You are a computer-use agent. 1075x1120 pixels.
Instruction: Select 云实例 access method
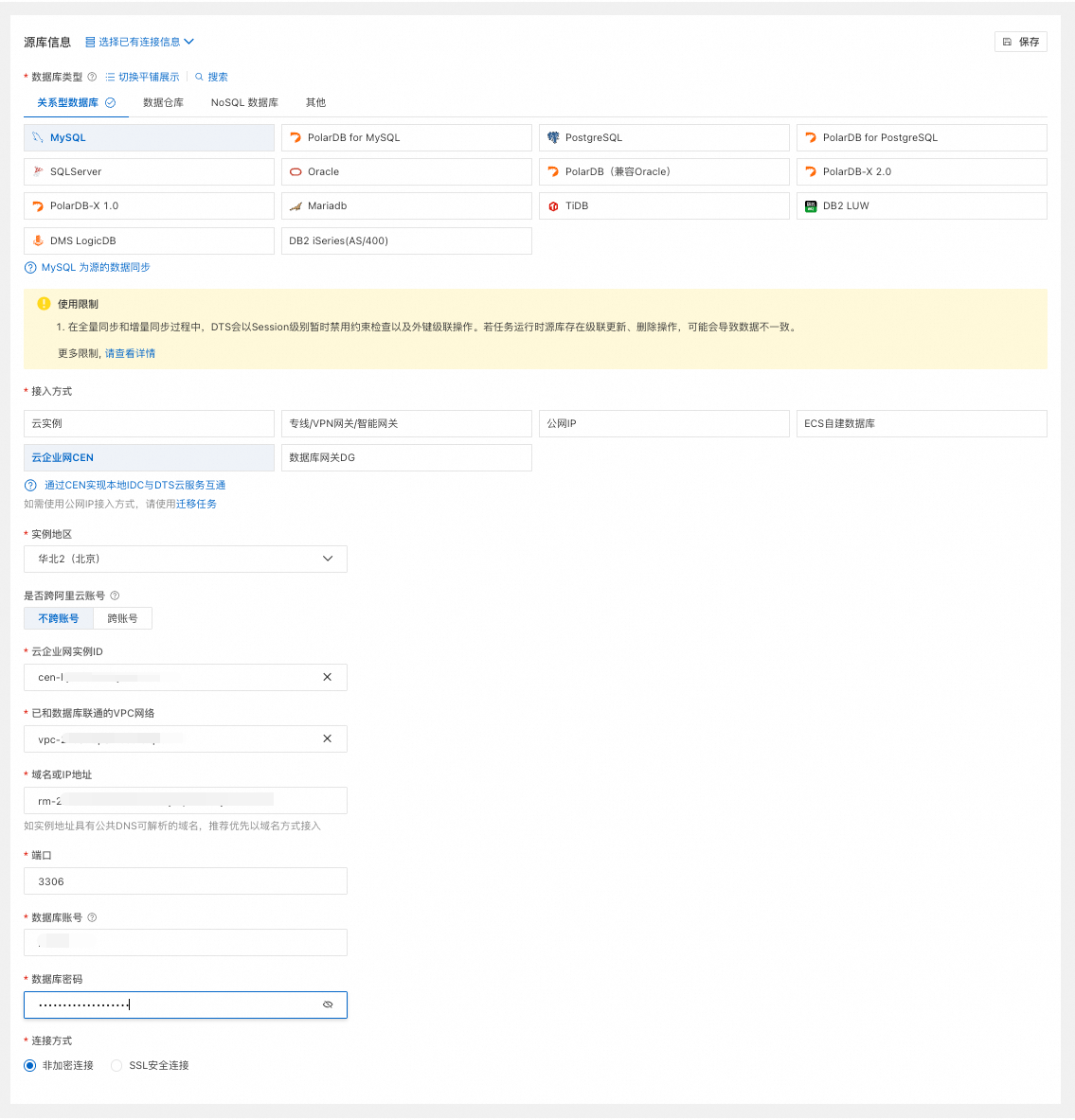(149, 423)
